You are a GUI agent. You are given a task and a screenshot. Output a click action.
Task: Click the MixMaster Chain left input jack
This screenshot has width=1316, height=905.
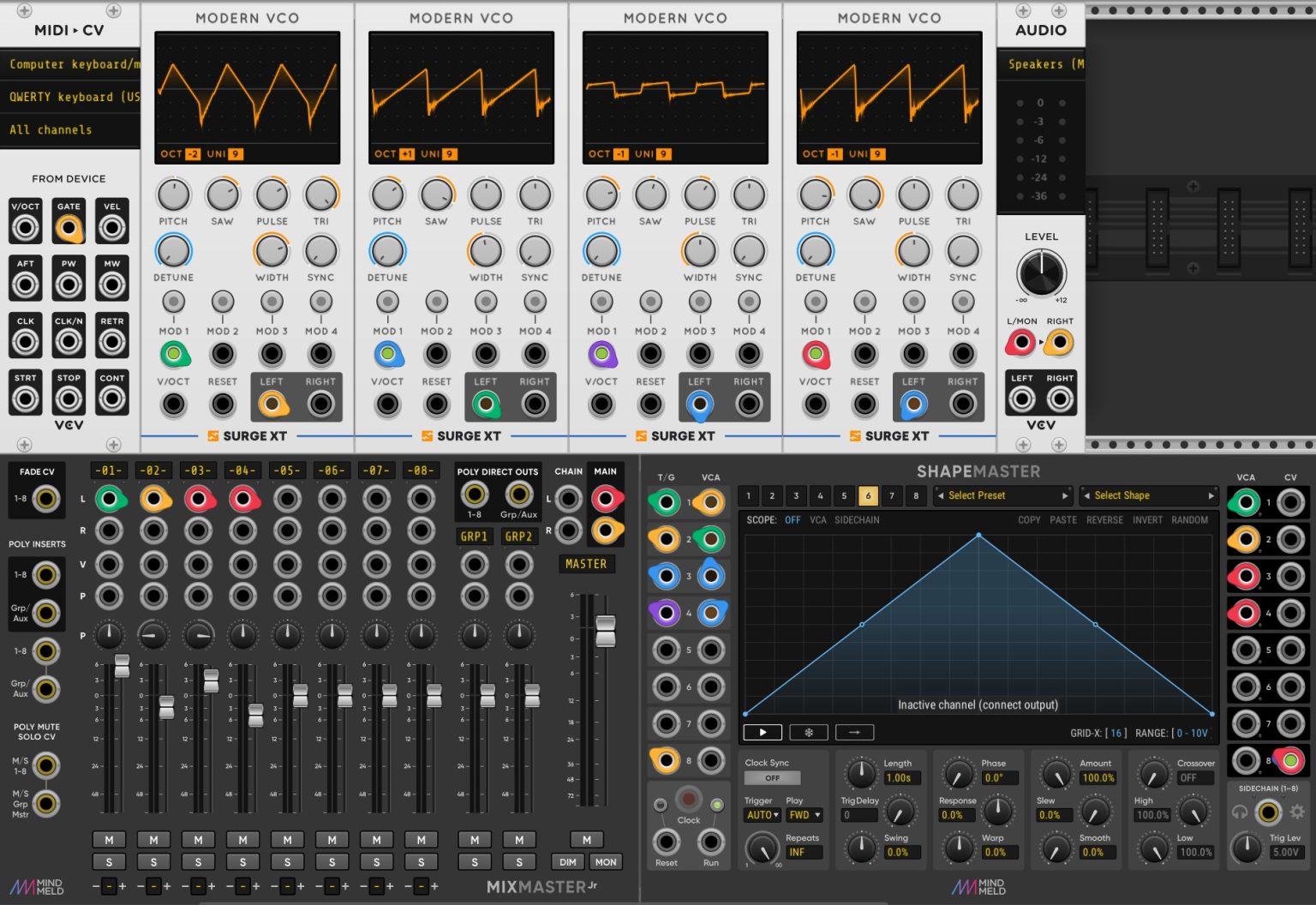click(568, 498)
